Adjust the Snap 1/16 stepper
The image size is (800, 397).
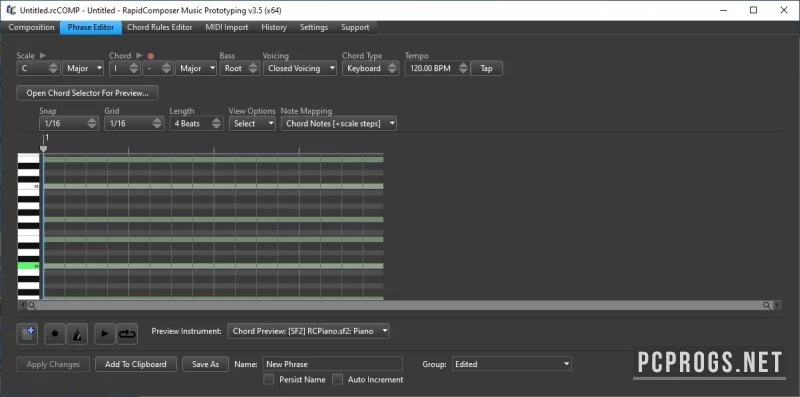92,123
